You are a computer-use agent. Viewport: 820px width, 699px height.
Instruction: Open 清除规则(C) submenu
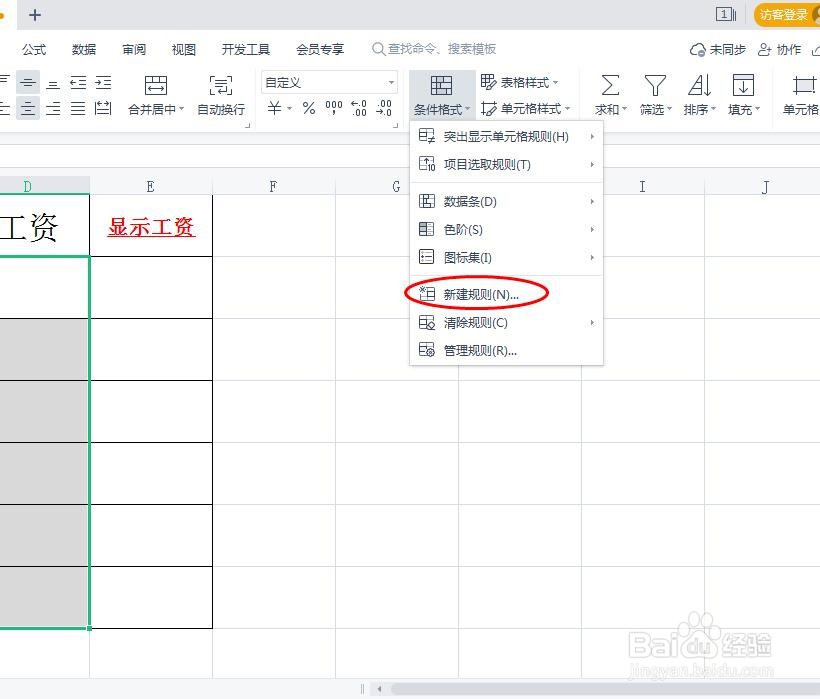click(506, 323)
